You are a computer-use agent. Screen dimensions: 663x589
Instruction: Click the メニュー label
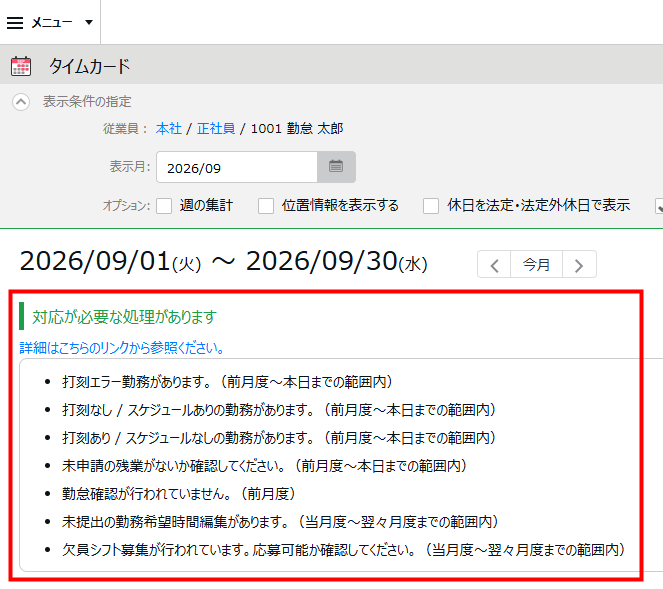[52, 22]
